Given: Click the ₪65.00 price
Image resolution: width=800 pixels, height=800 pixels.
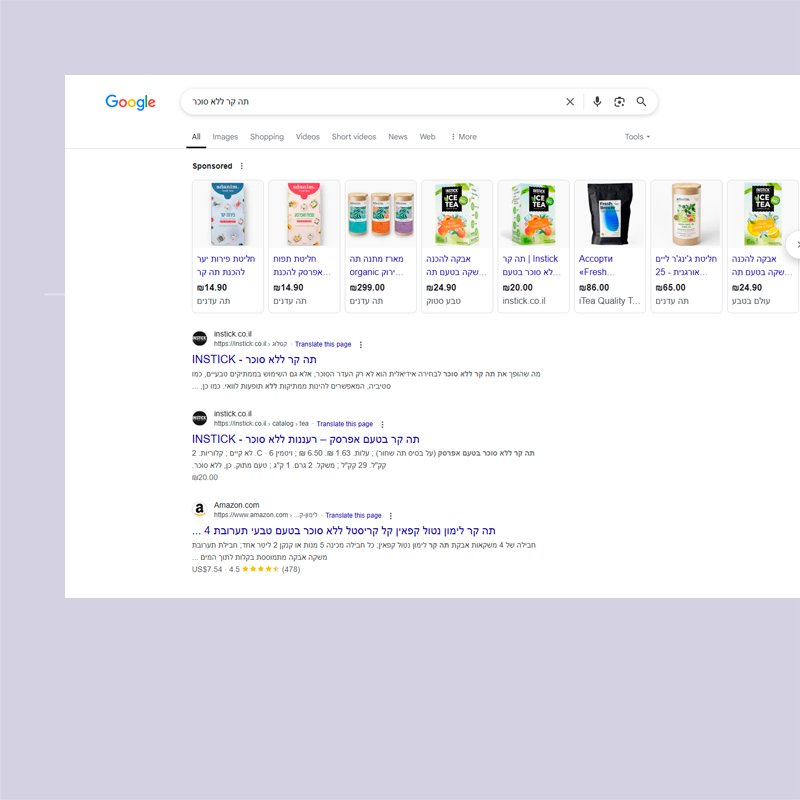Looking at the screenshot, I should tap(670, 288).
